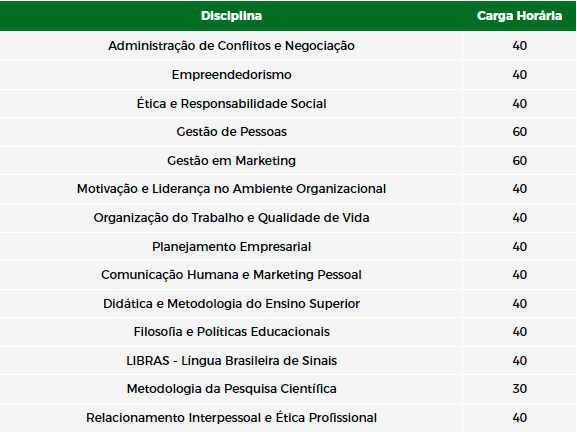Click the Planejamento Empresarial discipline
Screen dimensions: 577x432
[x=231, y=247]
